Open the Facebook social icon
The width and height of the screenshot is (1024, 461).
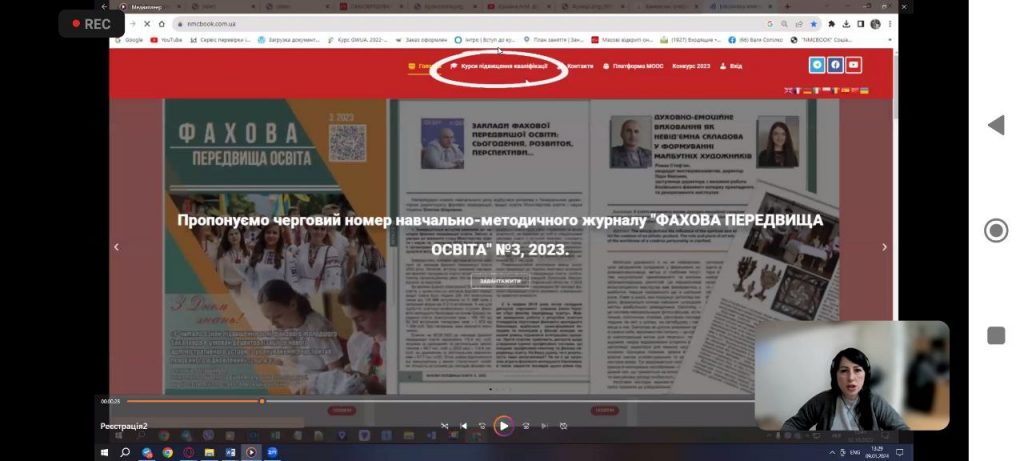click(x=835, y=65)
